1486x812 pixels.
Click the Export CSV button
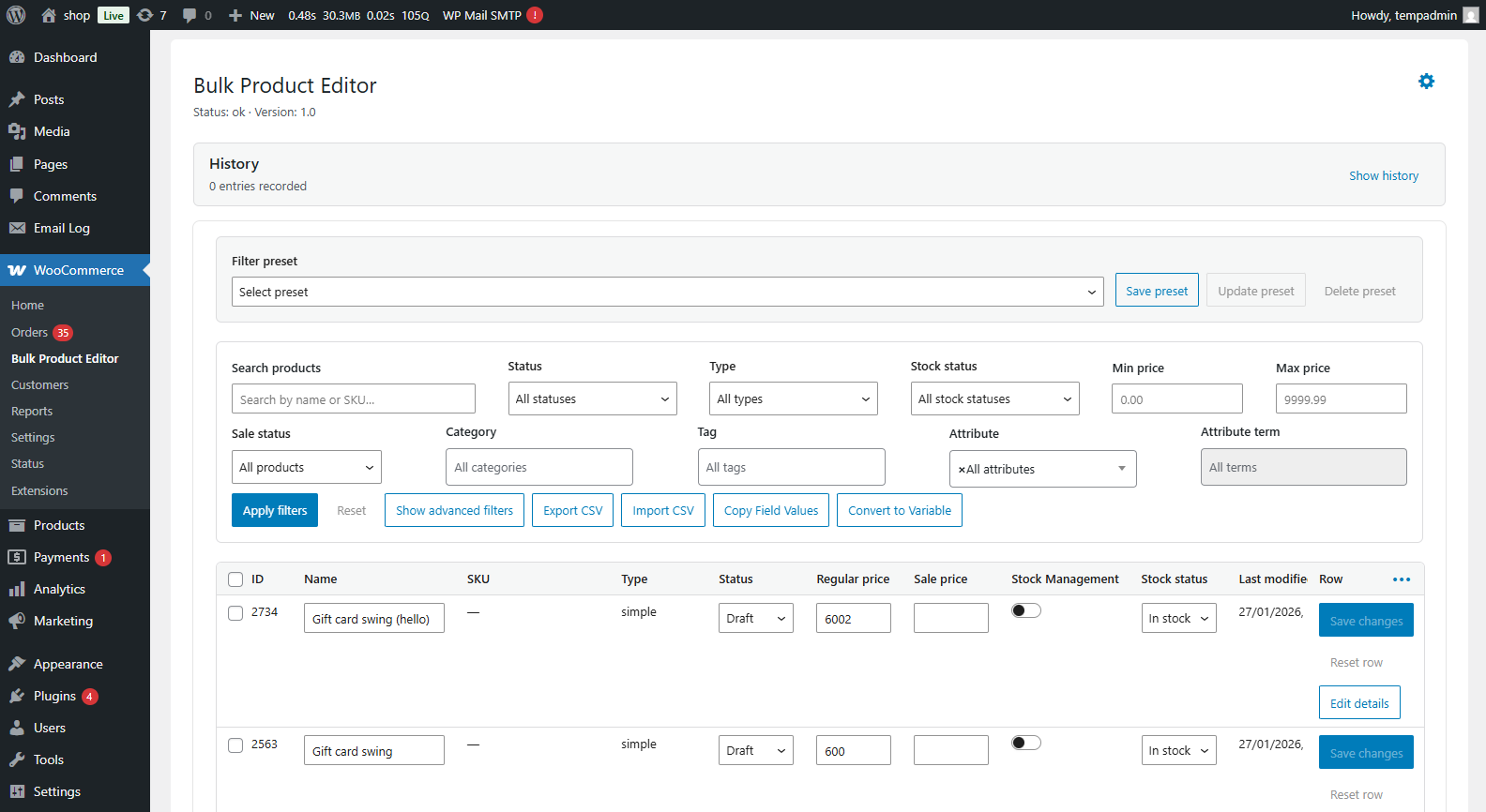572,510
